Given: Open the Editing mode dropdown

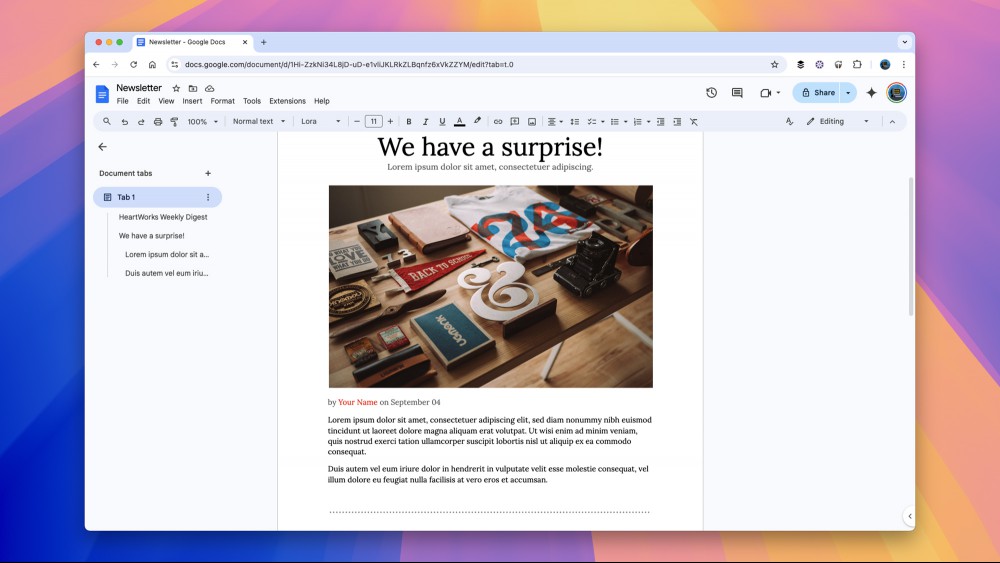Looking at the screenshot, I should tap(837, 121).
